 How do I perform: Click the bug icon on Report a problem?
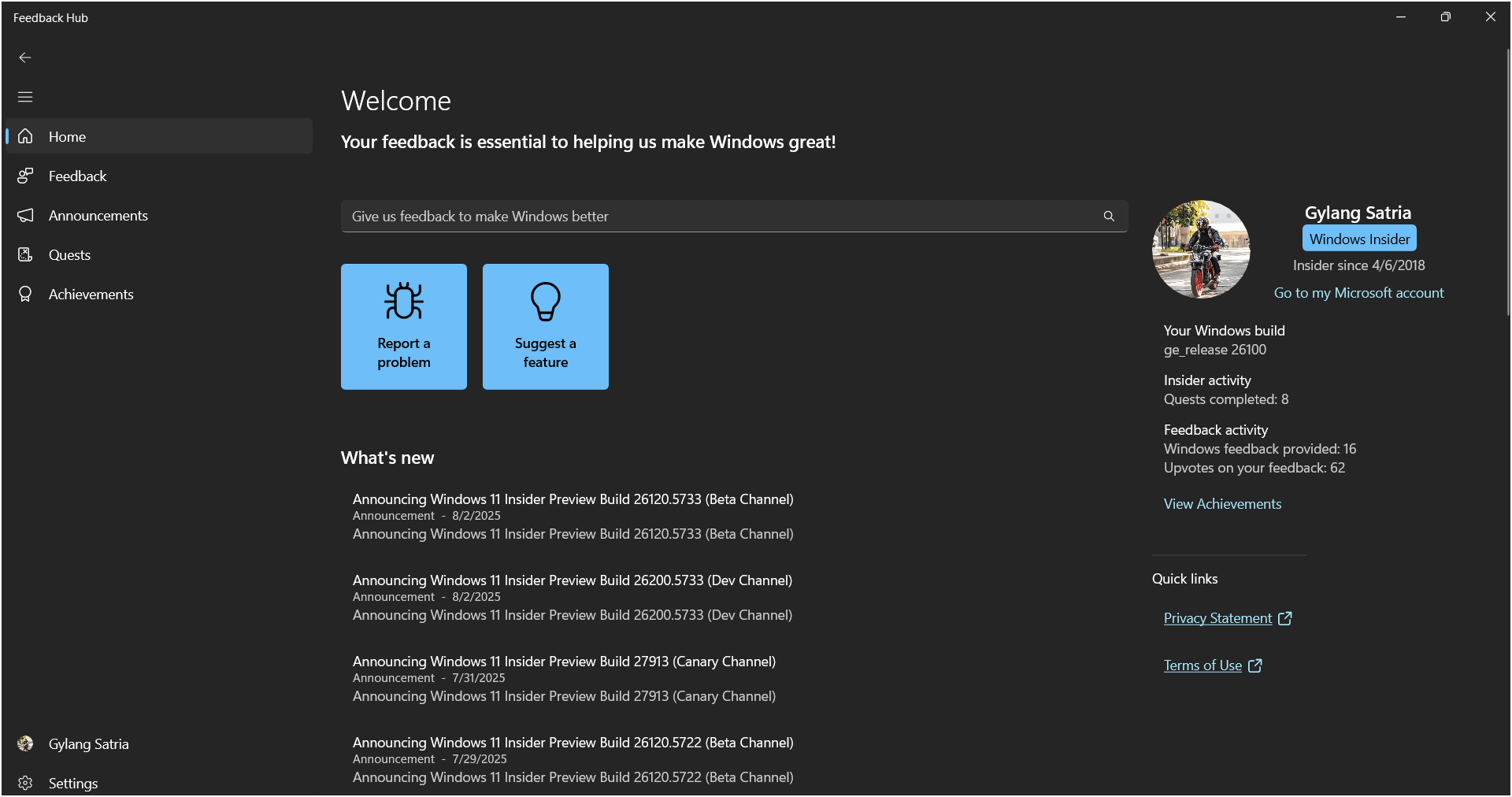404,301
